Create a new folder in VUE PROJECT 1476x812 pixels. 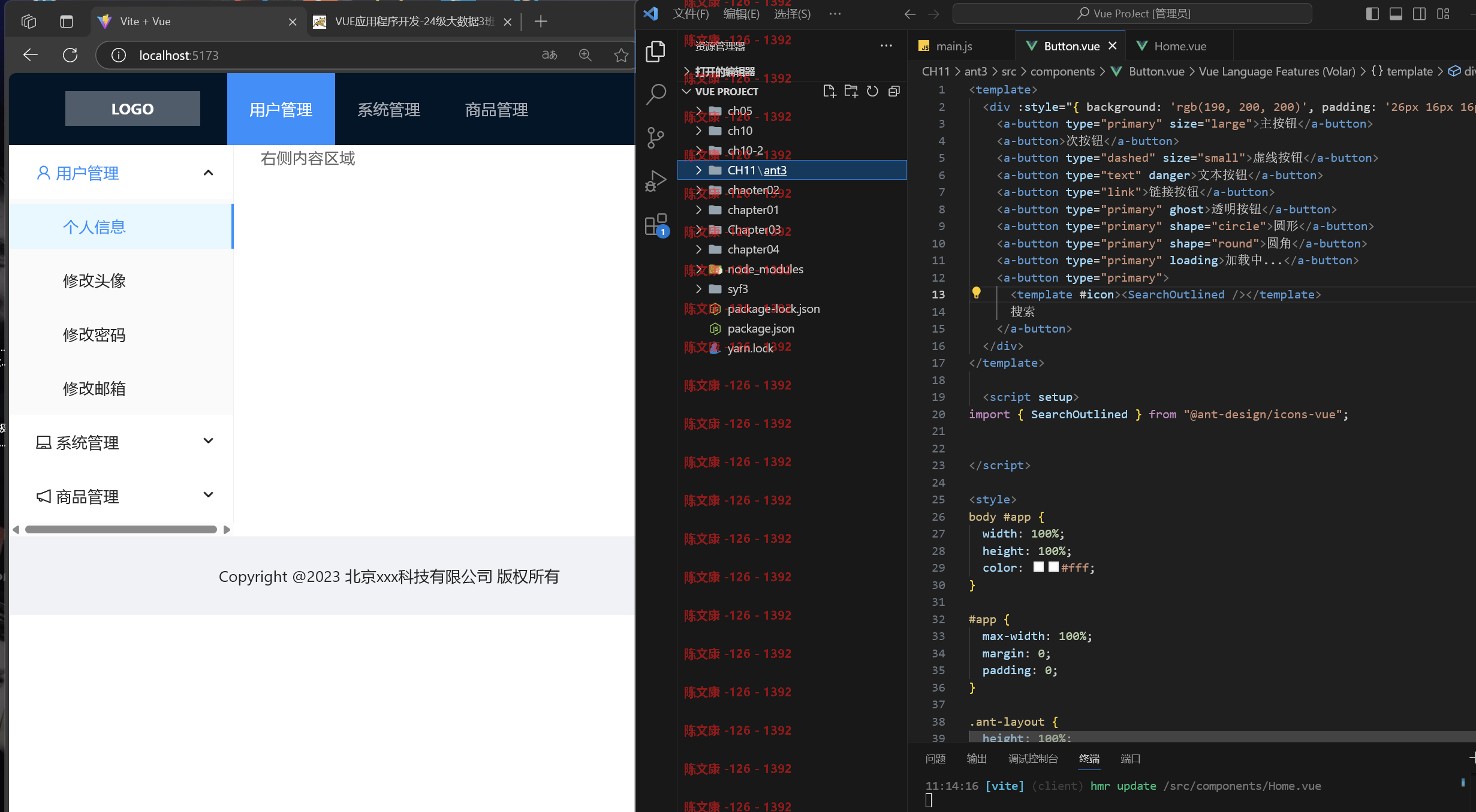click(851, 91)
